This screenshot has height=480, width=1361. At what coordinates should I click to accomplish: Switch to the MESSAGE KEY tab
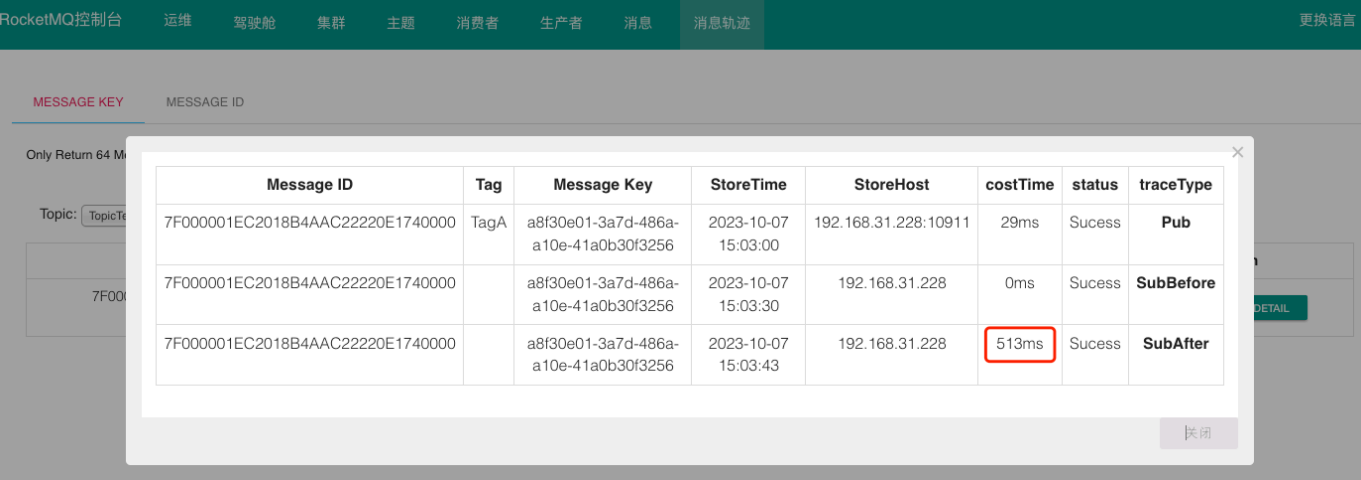[x=78, y=102]
